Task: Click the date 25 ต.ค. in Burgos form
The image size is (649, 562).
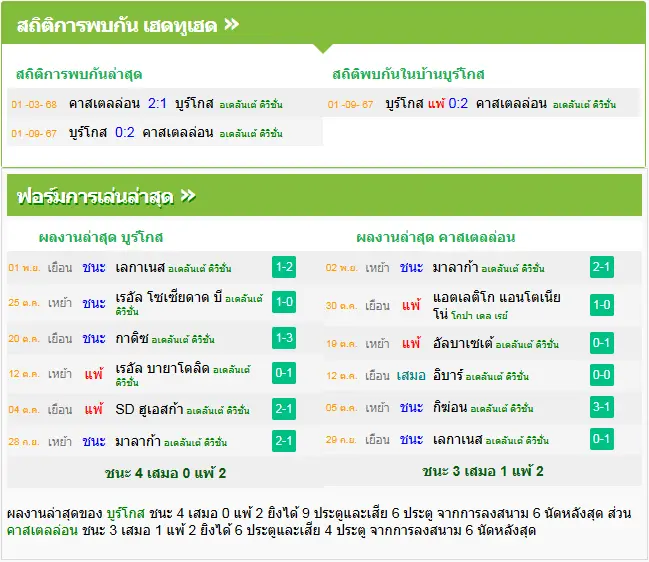Action: click(24, 303)
